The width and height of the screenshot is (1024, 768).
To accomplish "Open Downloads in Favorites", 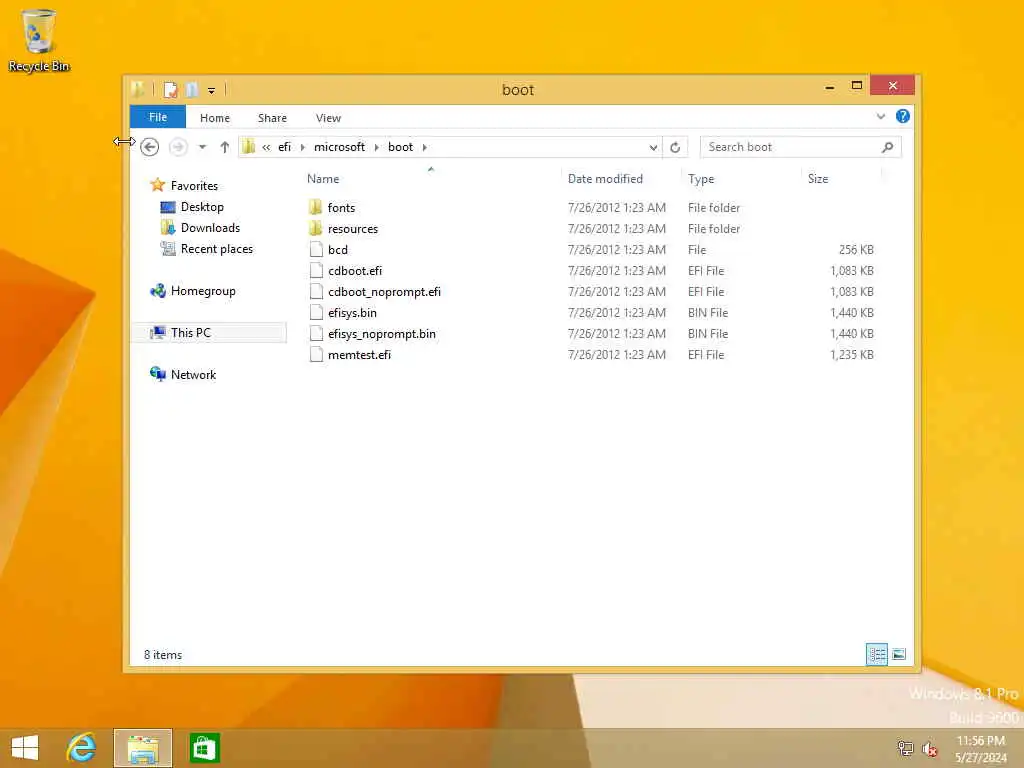I will click(210, 228).
